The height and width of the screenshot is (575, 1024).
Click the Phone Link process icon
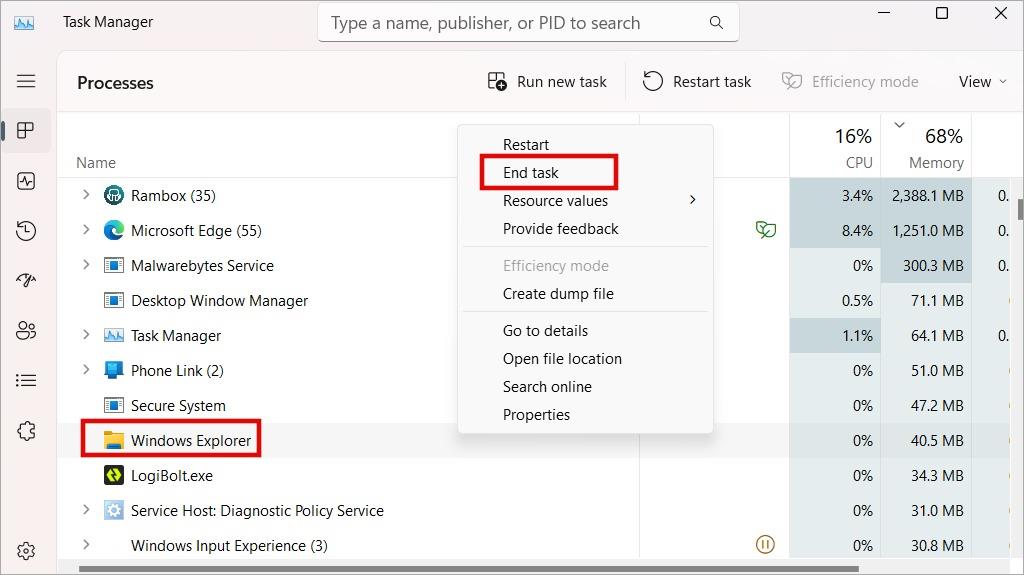point(114,370)
